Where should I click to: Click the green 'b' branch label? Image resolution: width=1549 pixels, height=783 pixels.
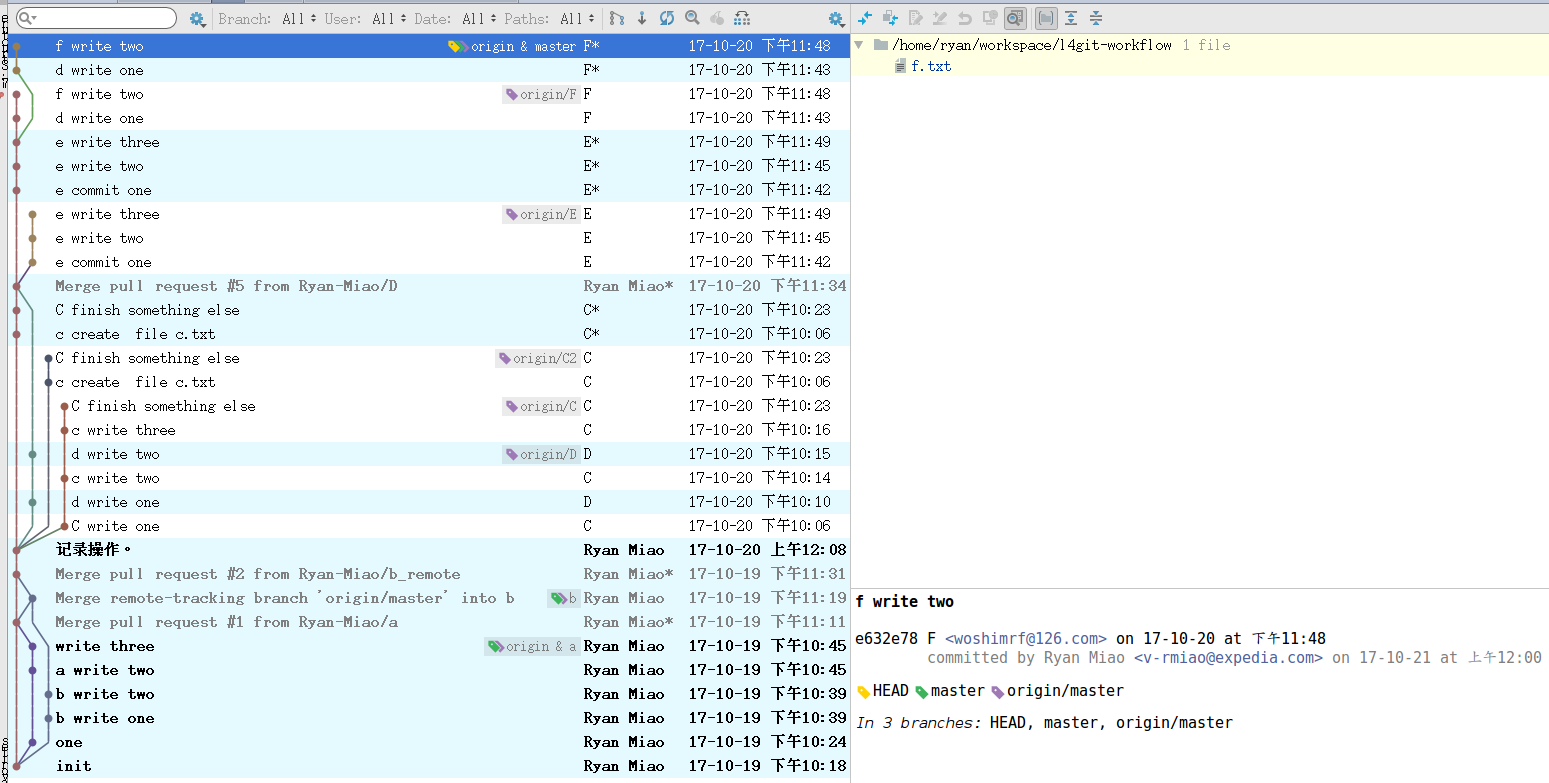pos(564,598)
